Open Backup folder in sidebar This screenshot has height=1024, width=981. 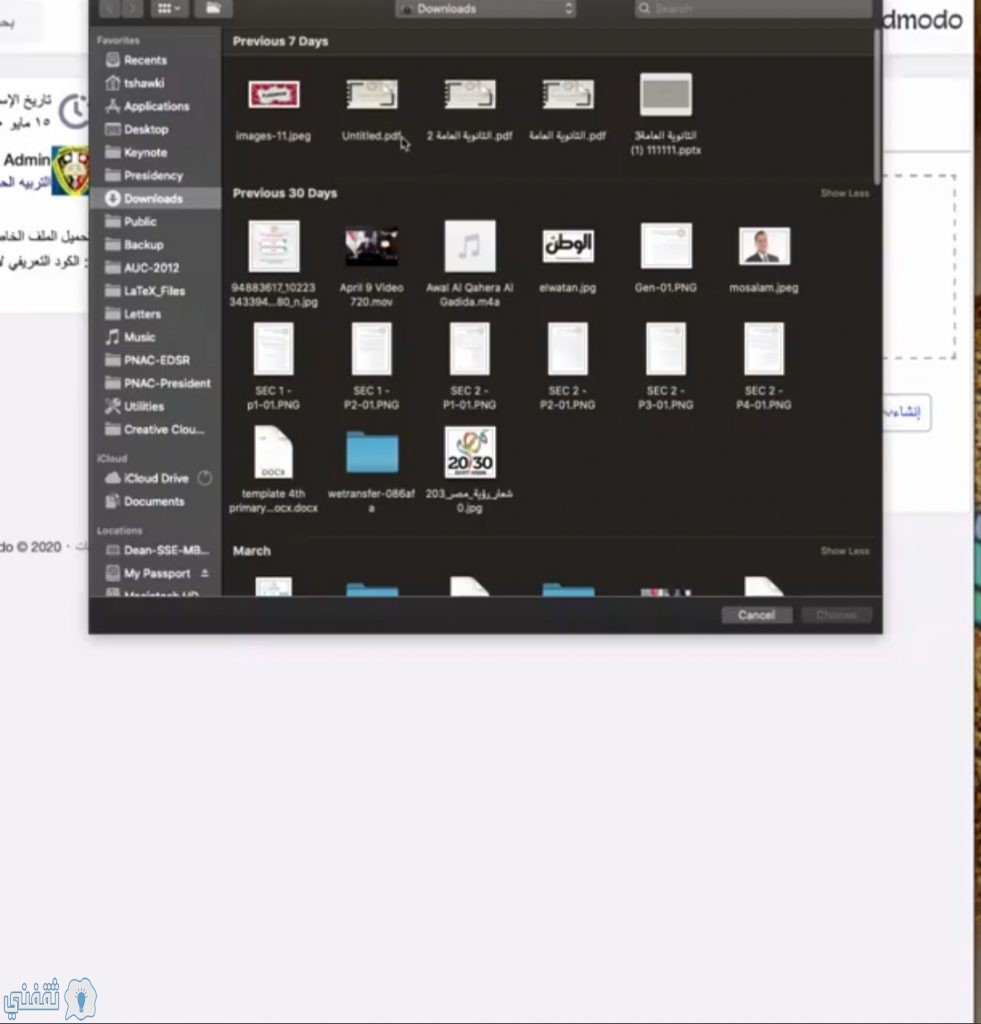143,244
